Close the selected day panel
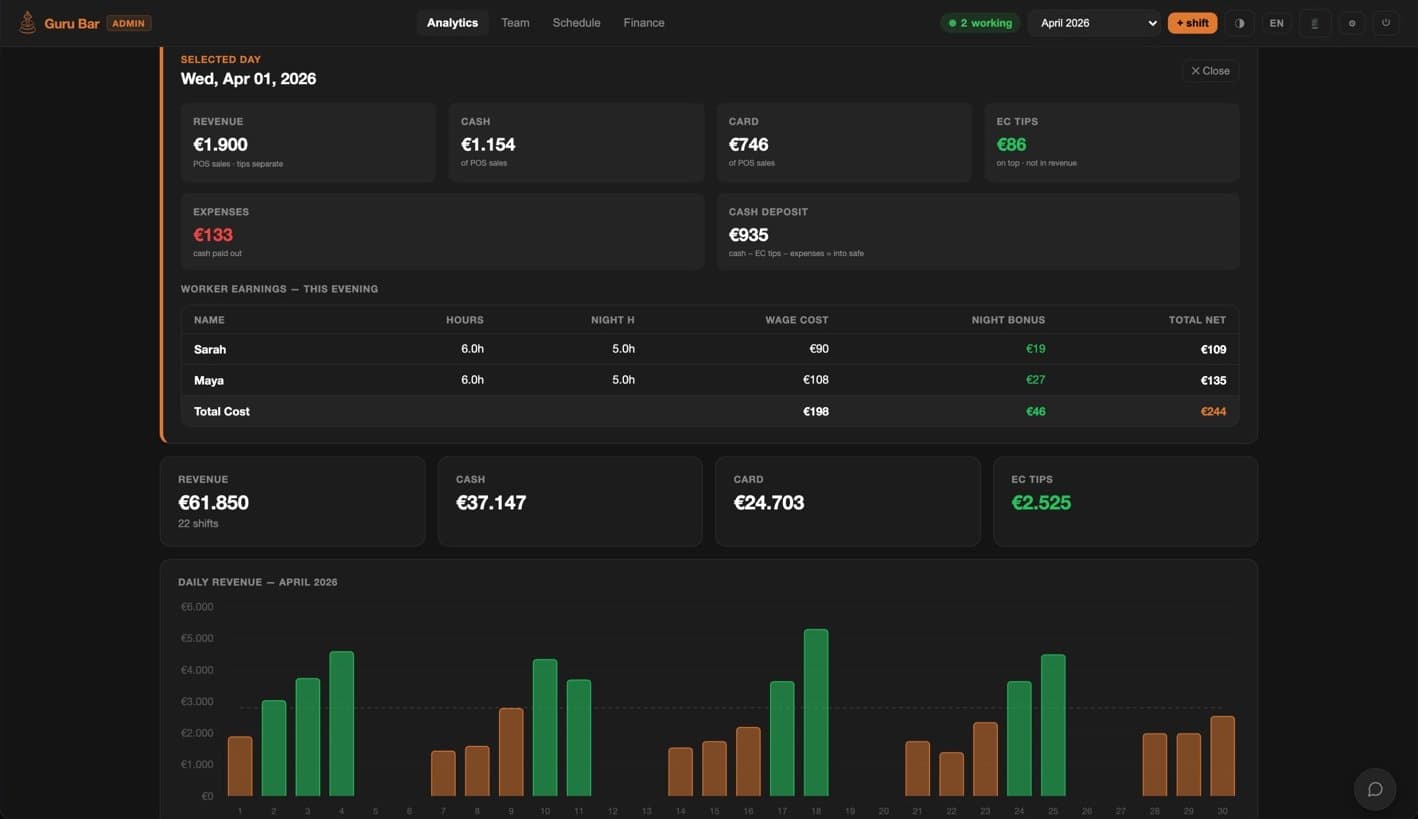1418x819 pixels. click(1210, 71)
